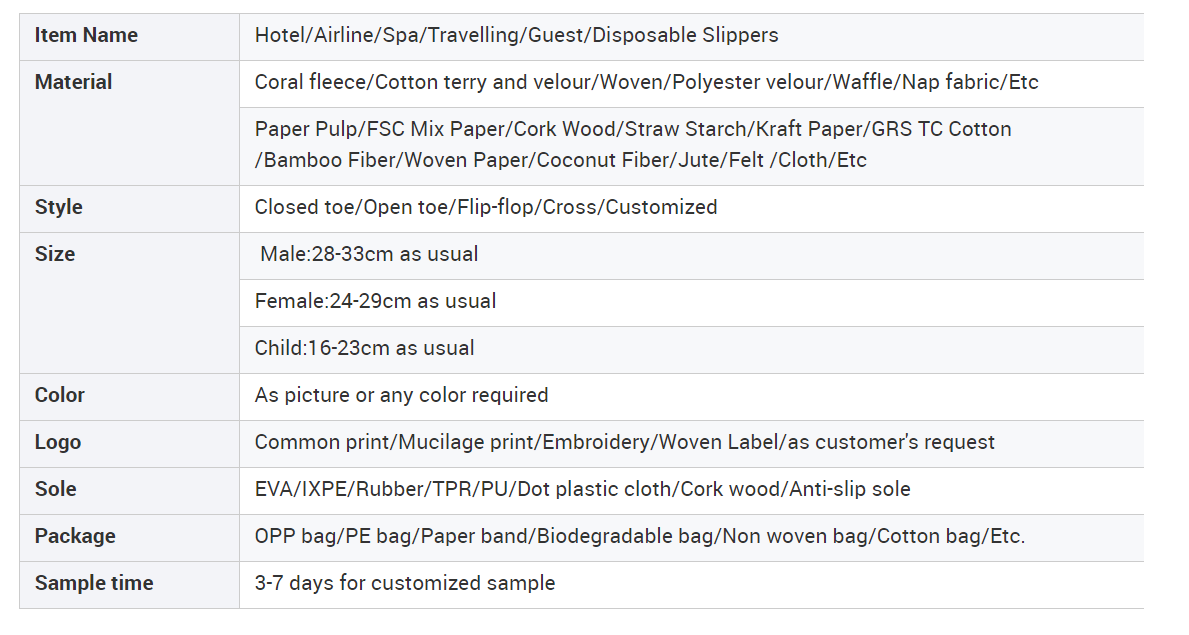Image resolution: width=1189 pixels, height=635 pixels.
Task: Select the Female:24-29cm size row
Action: pos(692,303)
